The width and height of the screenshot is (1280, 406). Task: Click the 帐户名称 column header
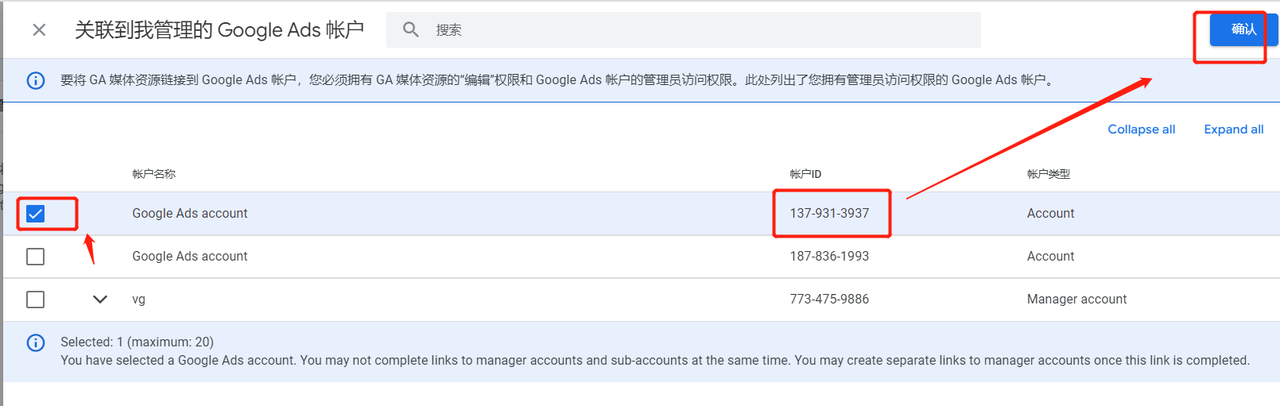pyautogui.click(x=154, y=174)
